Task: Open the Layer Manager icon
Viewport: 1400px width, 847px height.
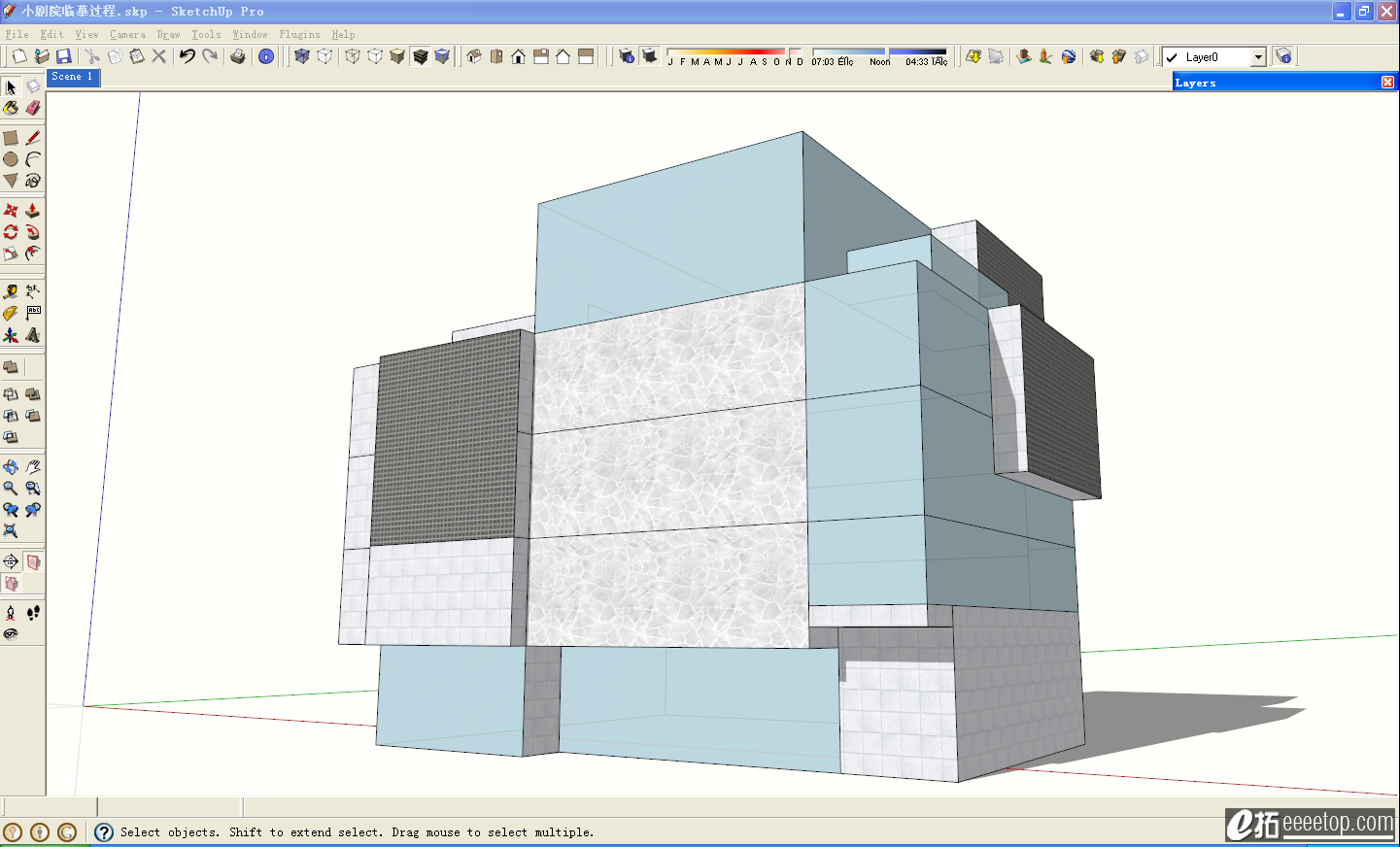Action: [x=1283, y=56]
